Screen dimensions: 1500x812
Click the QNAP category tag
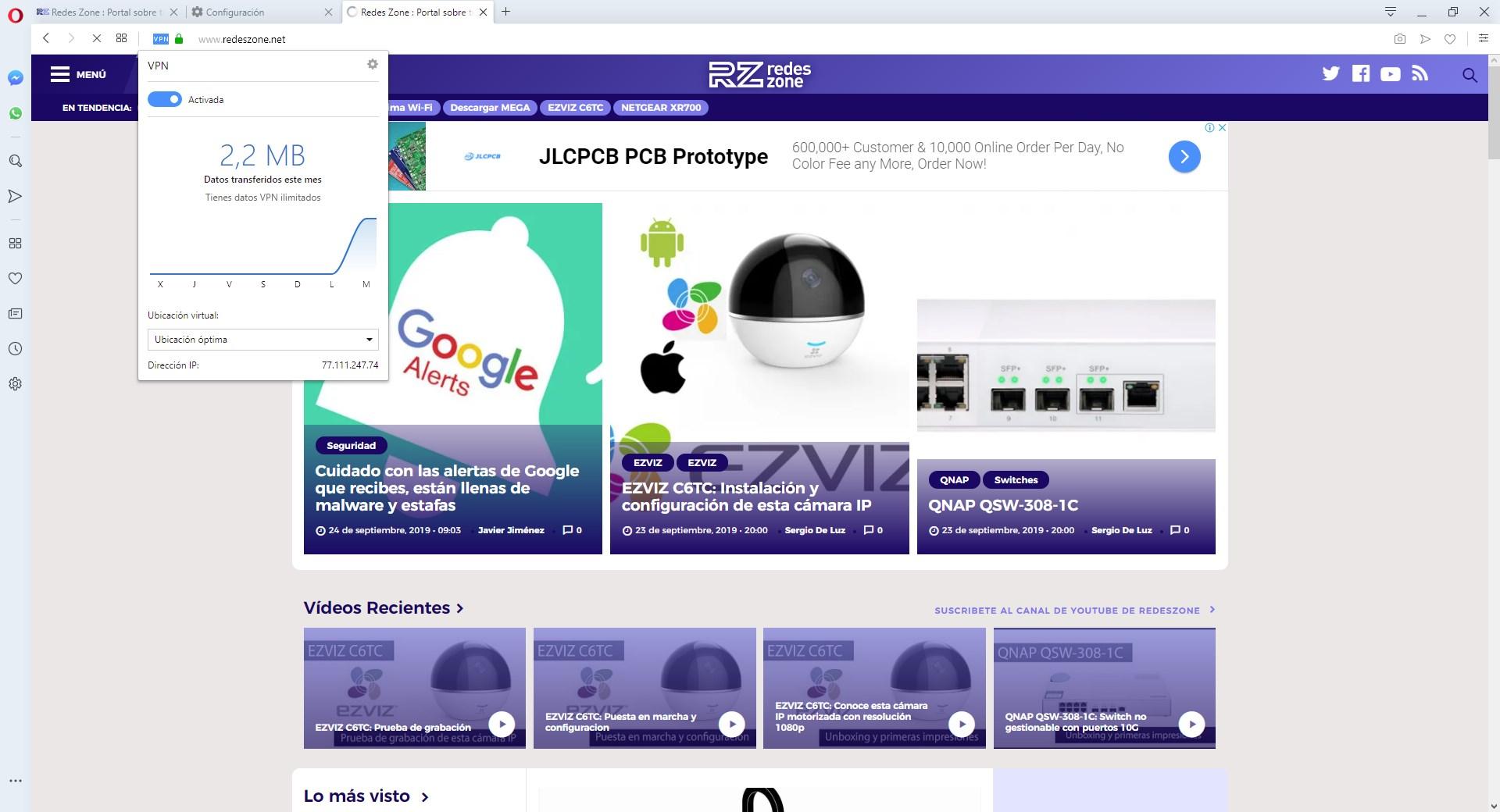954,480
